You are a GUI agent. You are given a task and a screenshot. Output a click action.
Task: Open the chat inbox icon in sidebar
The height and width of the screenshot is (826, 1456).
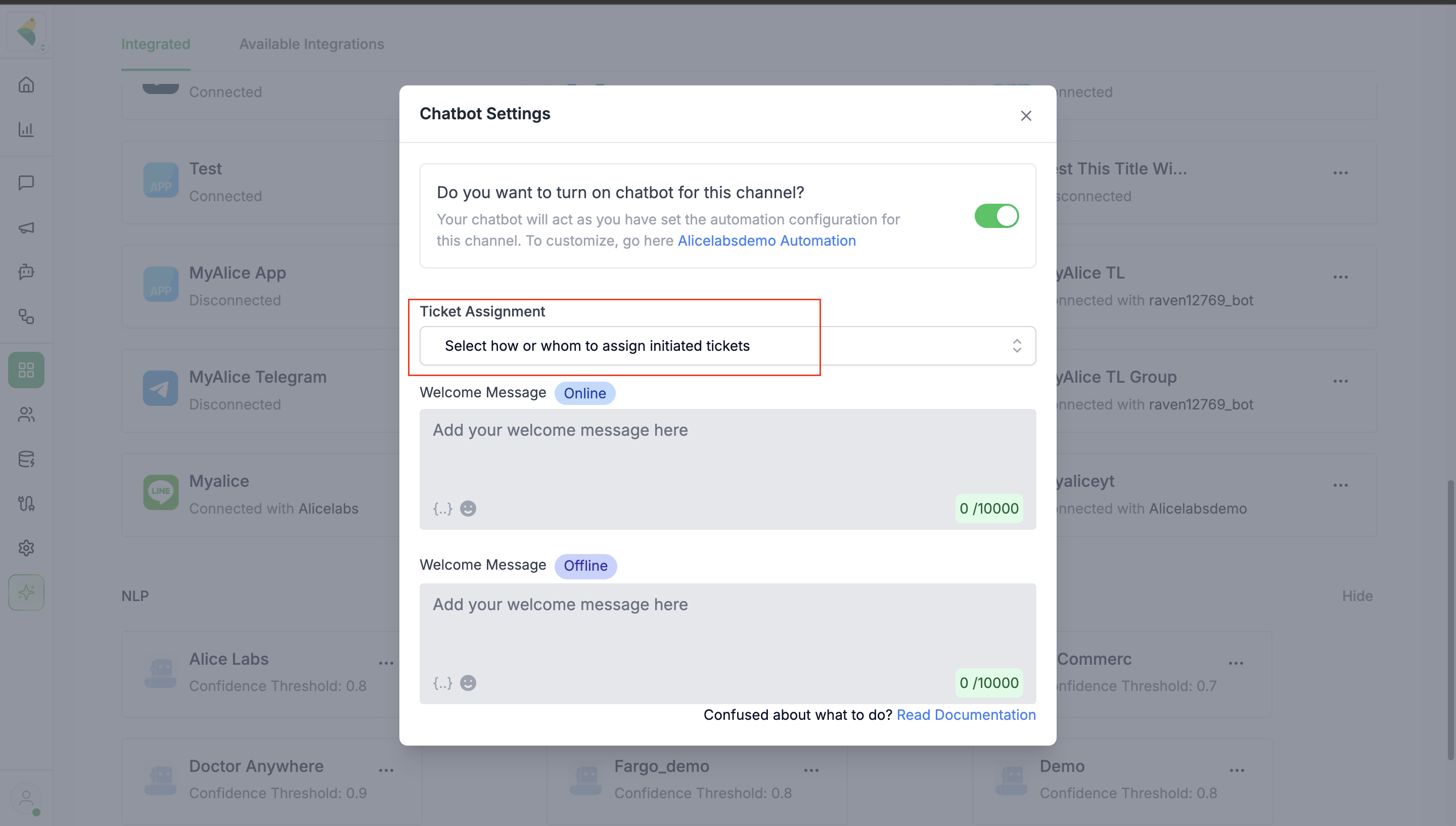click(x=26, y=182)
